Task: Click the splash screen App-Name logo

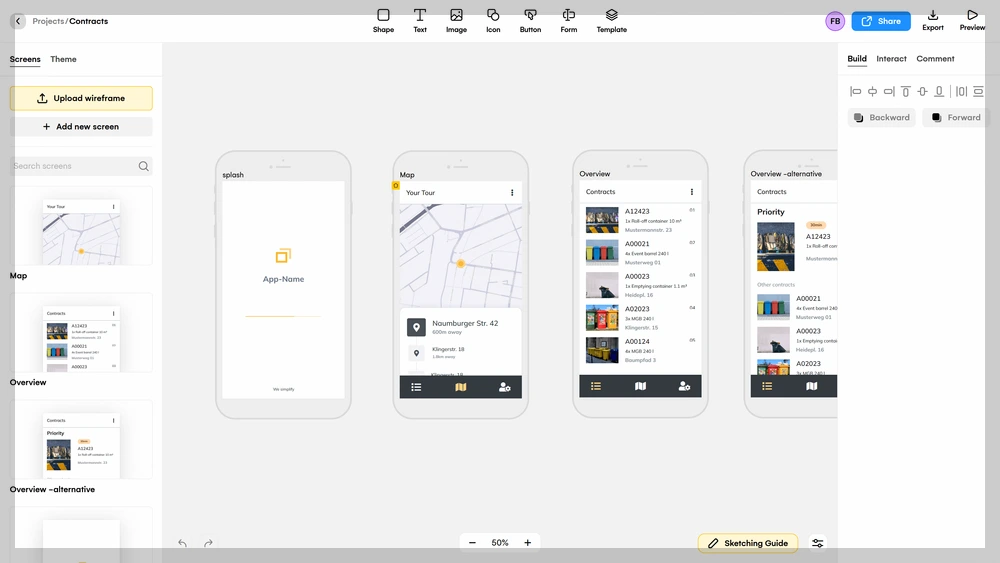Action: click(x=283, y=256)
